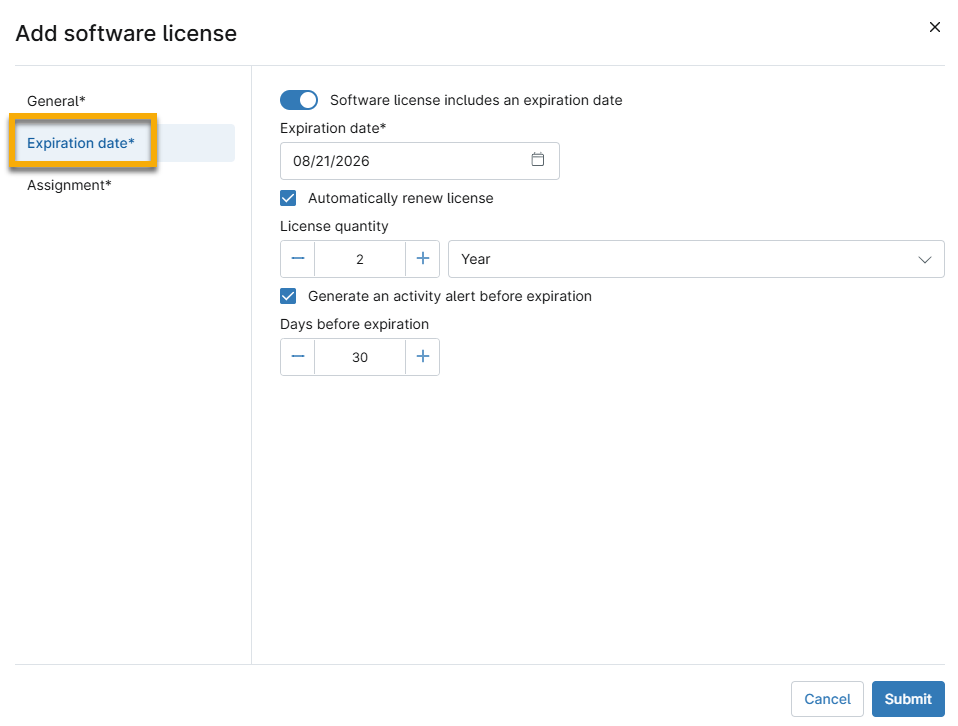
Task: Decrease Days before expiration with minus
Action: 298,357
